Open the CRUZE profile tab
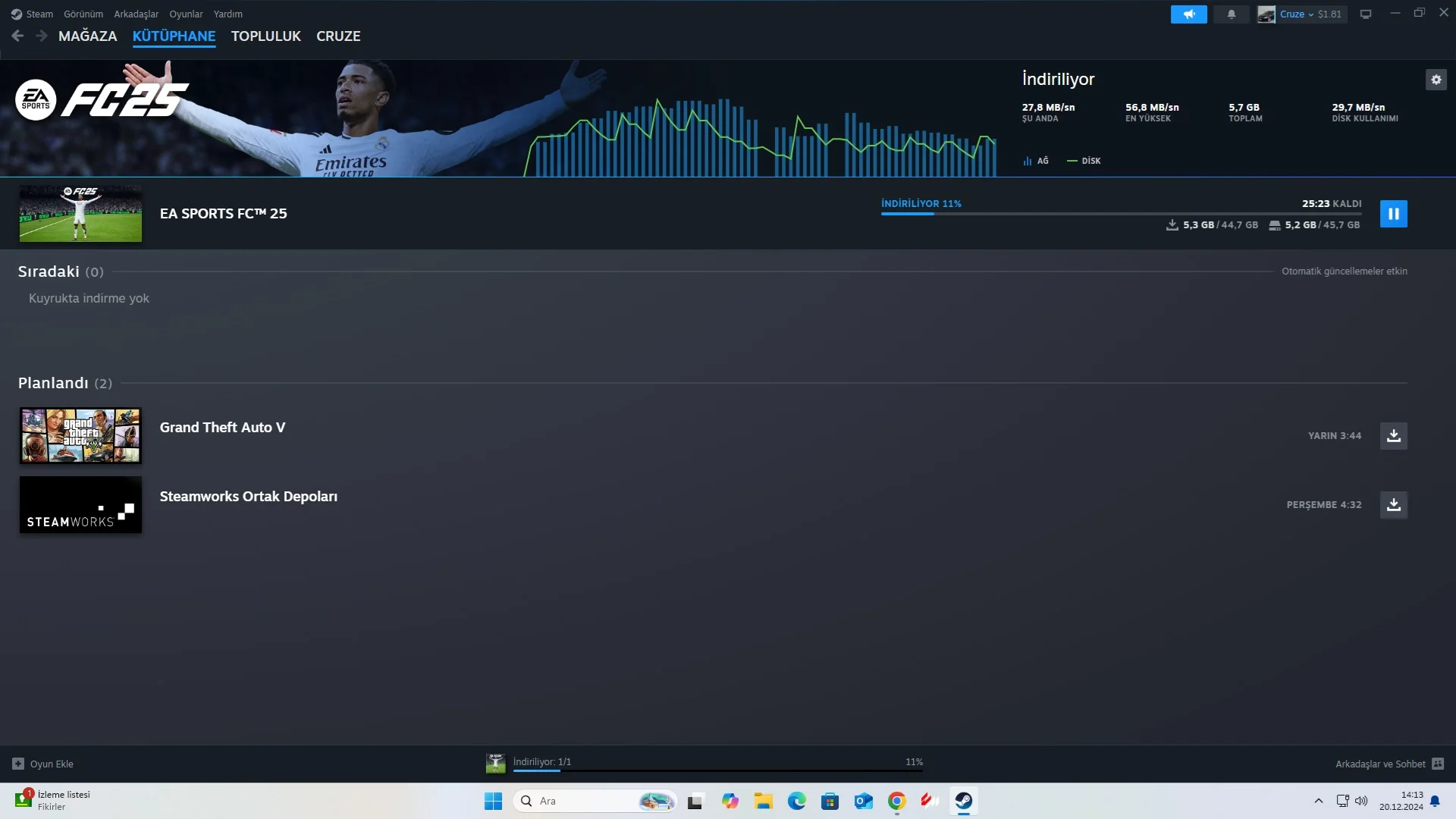1456x819 pixels. [x=338, y=36]
